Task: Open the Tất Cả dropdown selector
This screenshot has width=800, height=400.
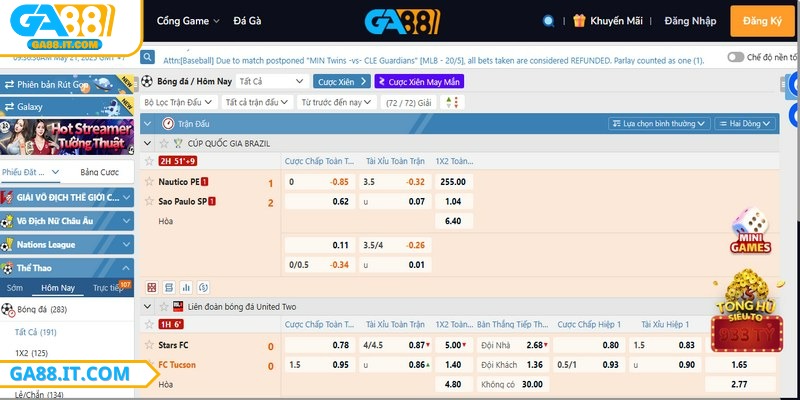Action: [272, 81]
